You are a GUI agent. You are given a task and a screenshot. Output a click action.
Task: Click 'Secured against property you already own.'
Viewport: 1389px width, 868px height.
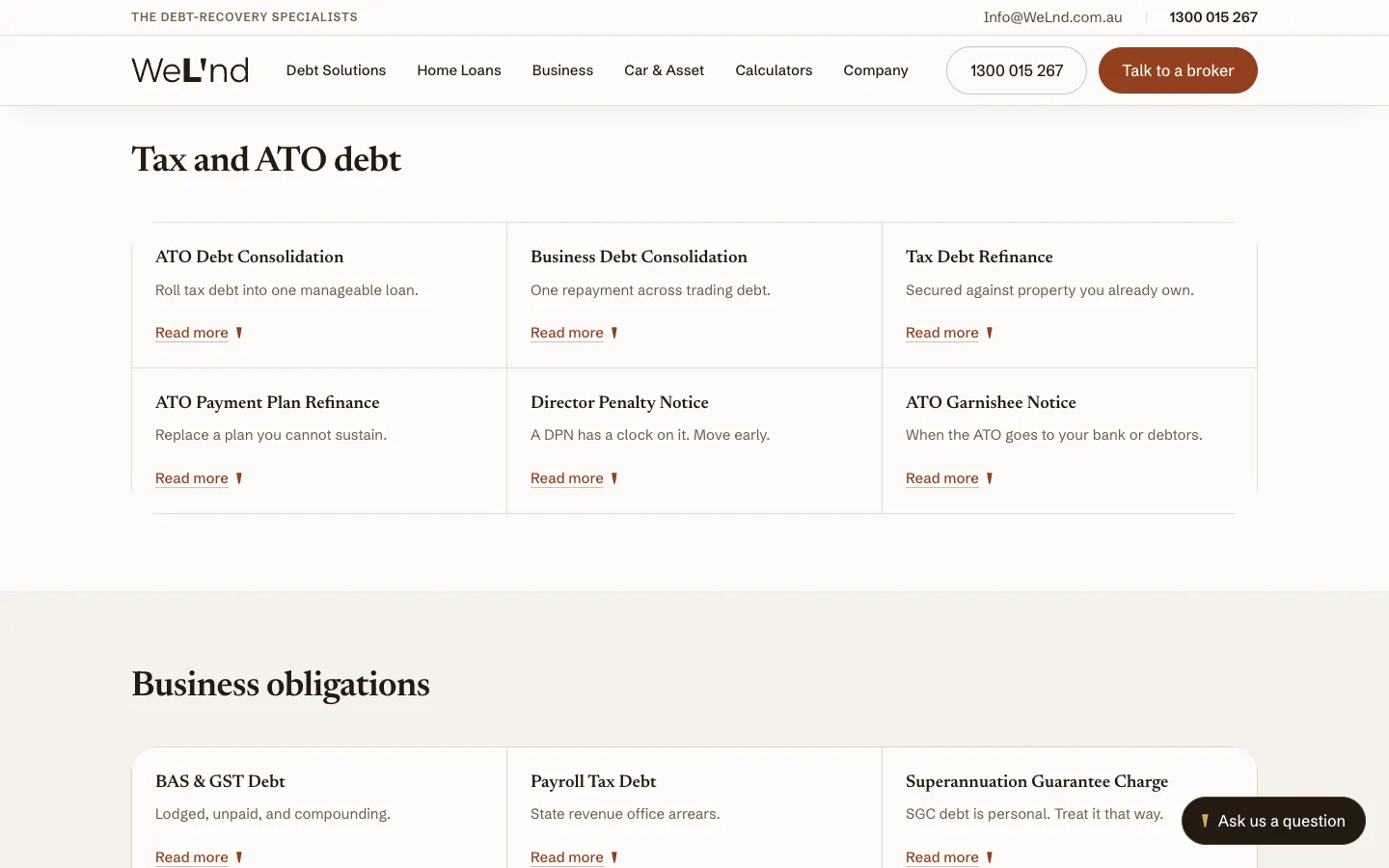[x=1049, y=290]
